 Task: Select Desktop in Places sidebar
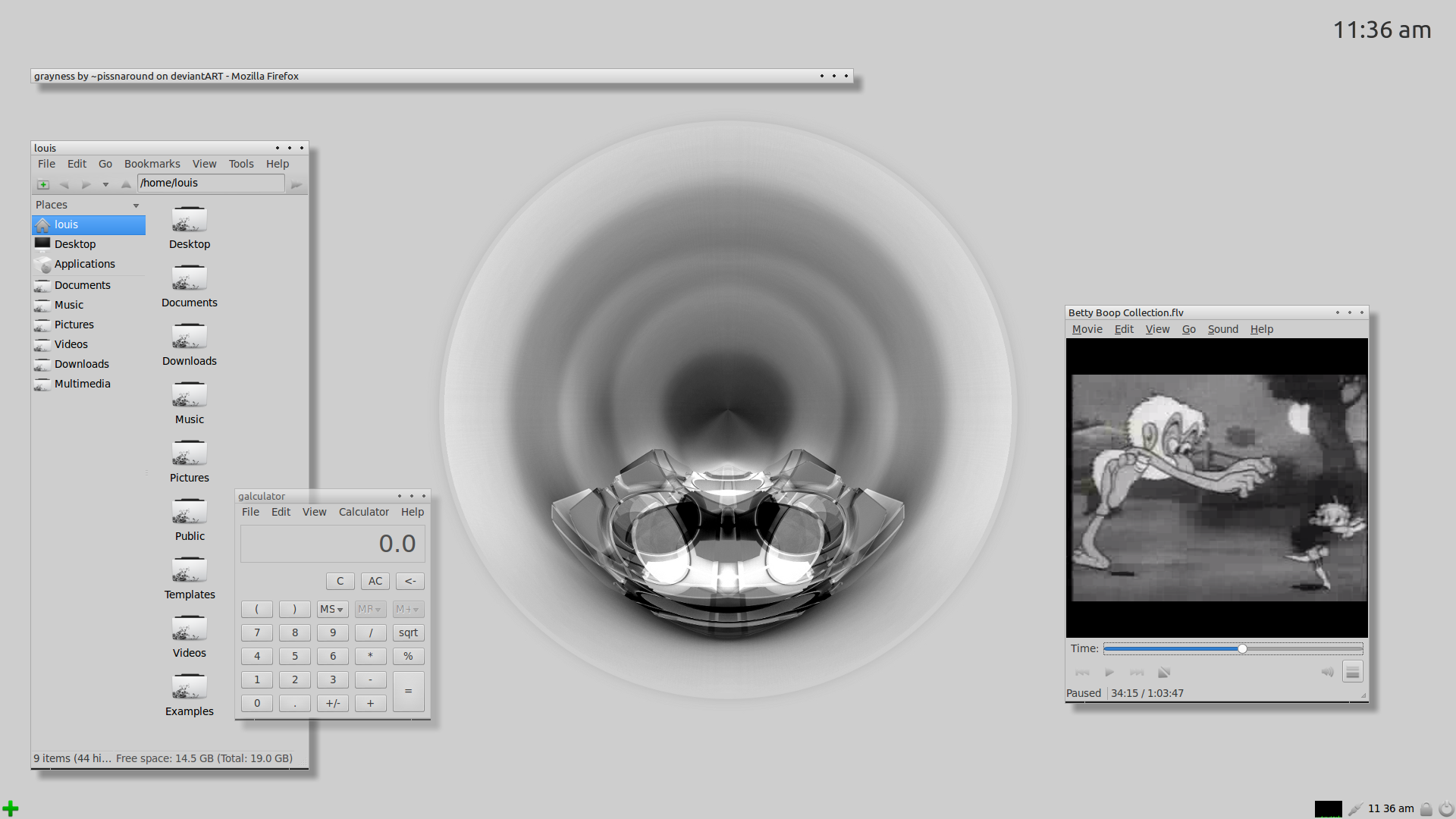[89, 244]
